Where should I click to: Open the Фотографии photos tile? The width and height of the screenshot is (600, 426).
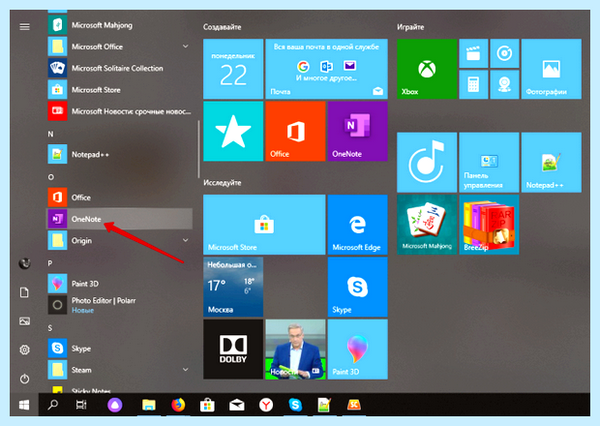pyautogui.click(x=551, y=69)
